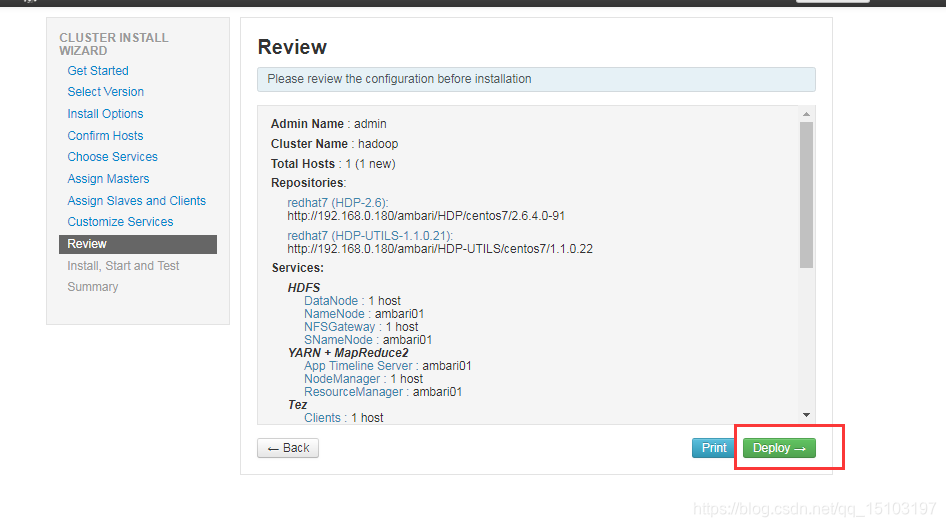The height and width of the screenshot is (527, 946).
Task: Open the Confirm Hosts step
Action: pos(105,136)
